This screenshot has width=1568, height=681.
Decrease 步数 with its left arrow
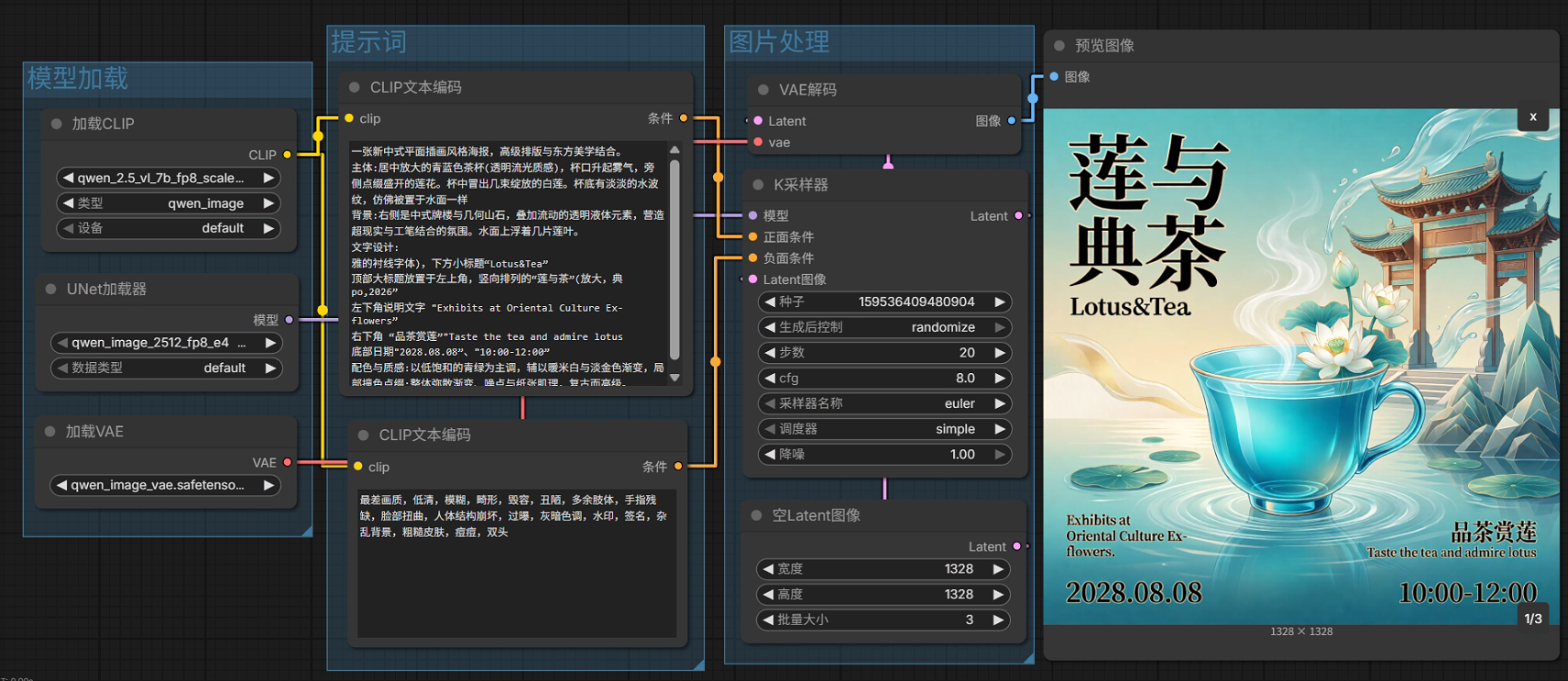point(769,353)
